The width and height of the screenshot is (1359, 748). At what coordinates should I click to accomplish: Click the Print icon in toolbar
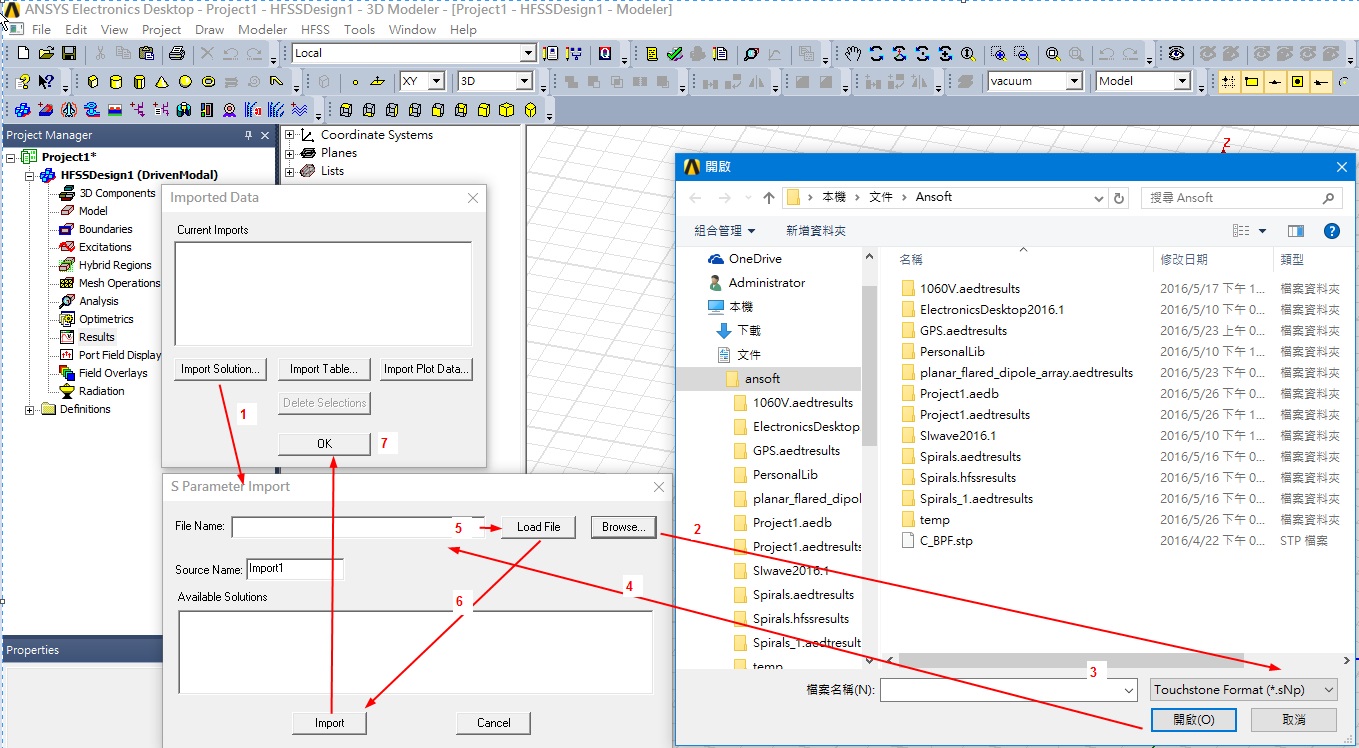pos(177,53)
